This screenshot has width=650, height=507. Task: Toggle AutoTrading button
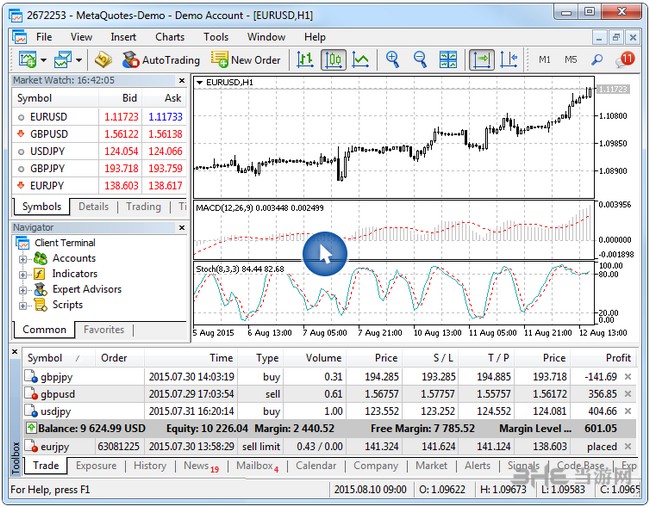(x=161, y=60)
